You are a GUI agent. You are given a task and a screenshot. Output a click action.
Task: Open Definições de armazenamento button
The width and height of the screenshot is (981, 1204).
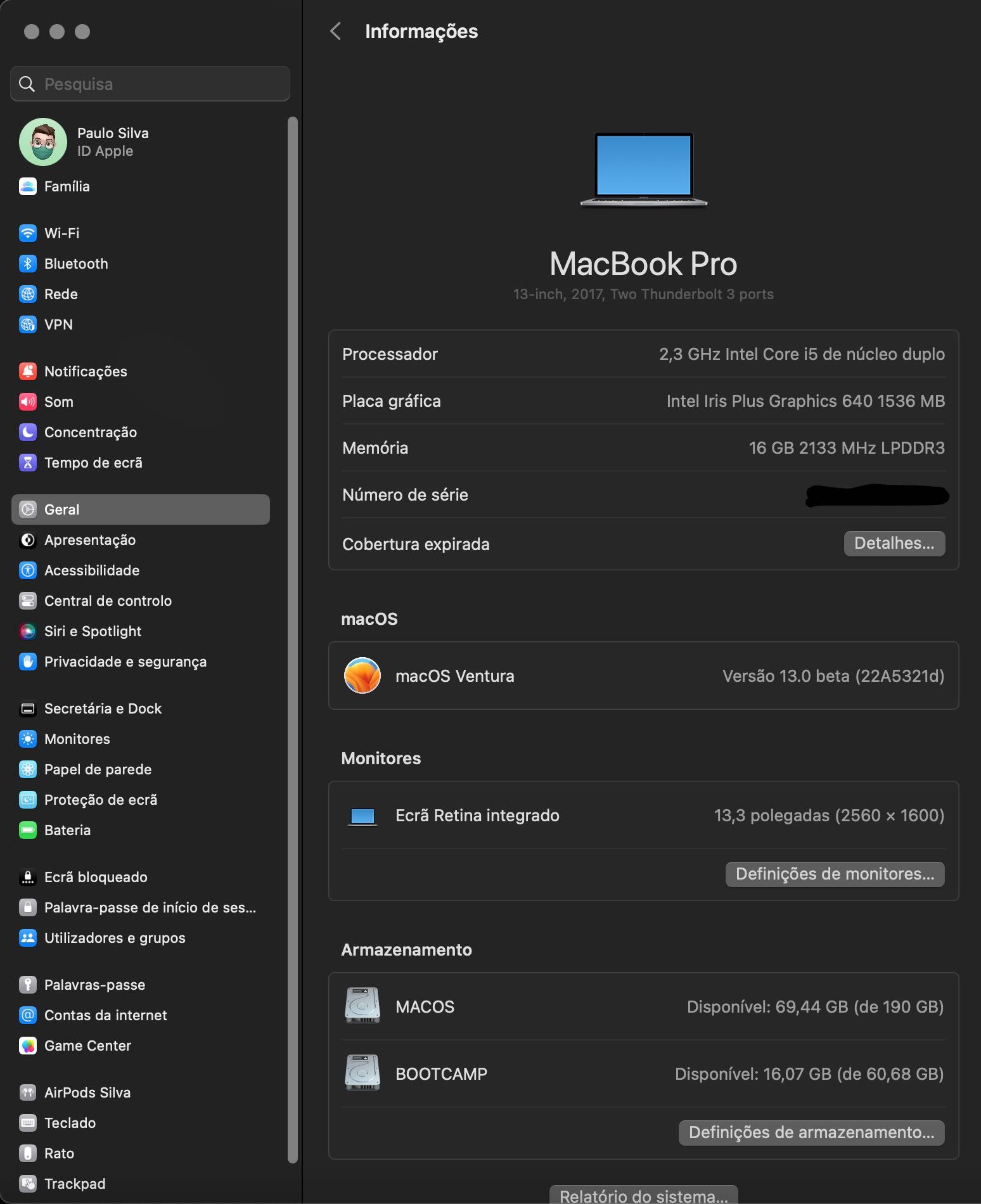[811, 1133]
